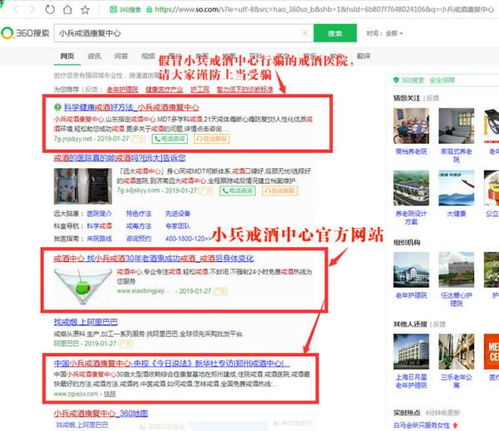Viewport: 499px width, 431px height.
Task: Clear the search box with X icon
Action: (x=305, y=33)
